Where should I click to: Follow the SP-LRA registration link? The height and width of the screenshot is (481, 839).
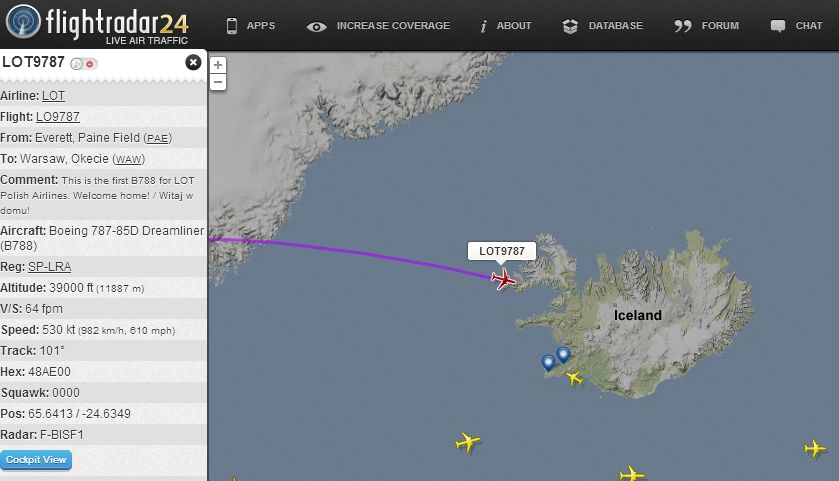coord(49,266)
